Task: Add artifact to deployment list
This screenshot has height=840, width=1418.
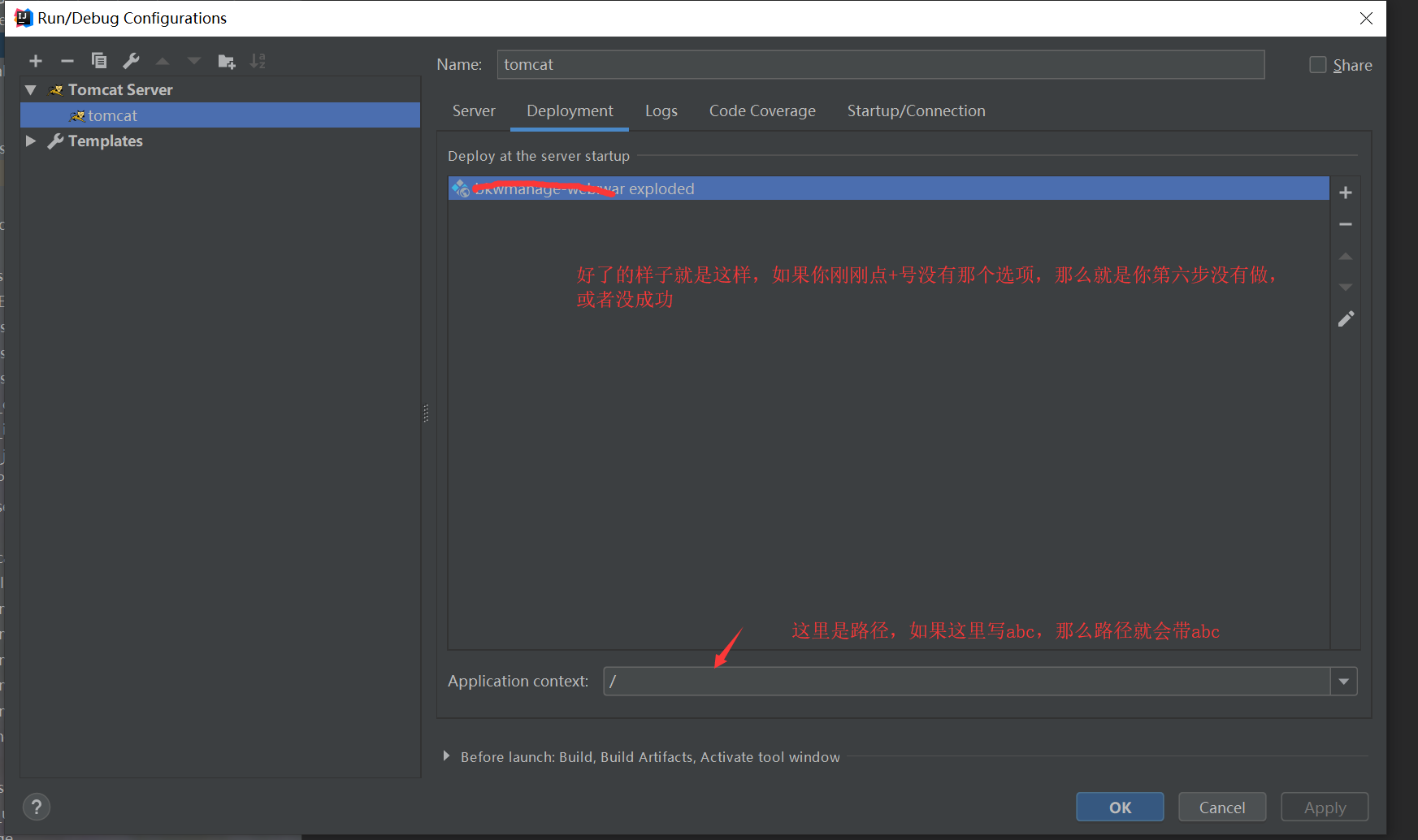Action: [x=1346, y=193]
